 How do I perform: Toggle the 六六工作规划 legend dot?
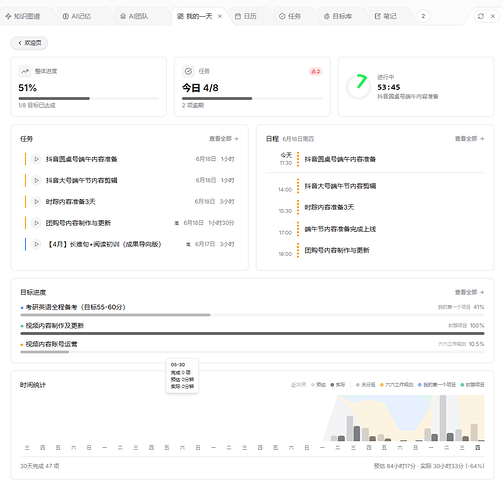382,385
